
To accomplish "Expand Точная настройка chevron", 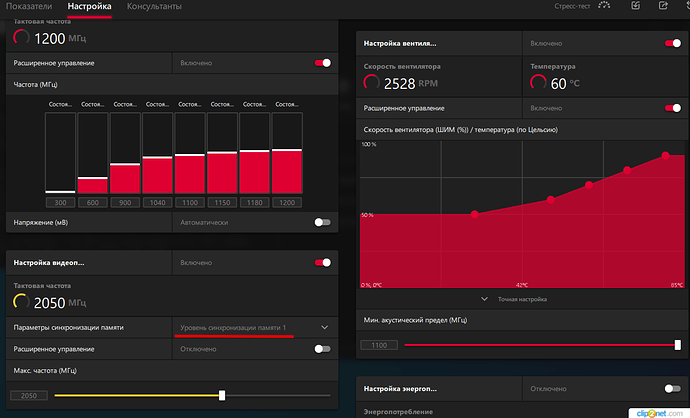I will tap(484, 299).
